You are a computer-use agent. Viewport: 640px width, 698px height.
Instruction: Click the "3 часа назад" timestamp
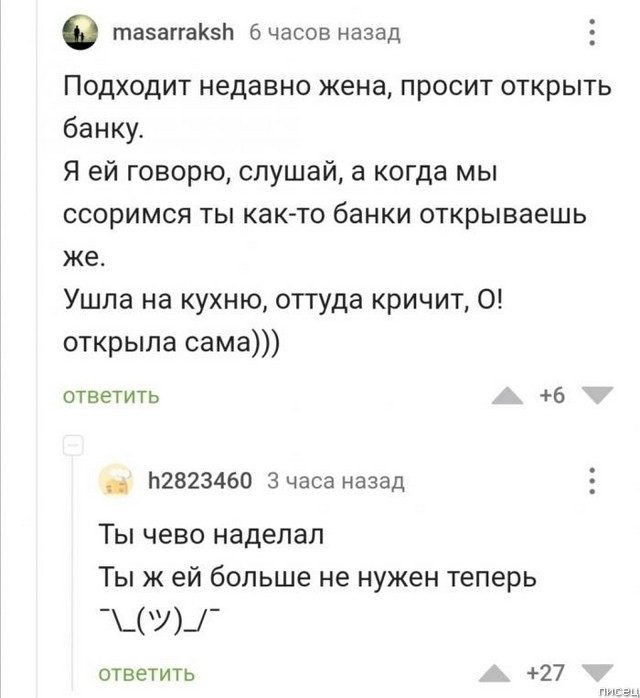click(338, 482)
